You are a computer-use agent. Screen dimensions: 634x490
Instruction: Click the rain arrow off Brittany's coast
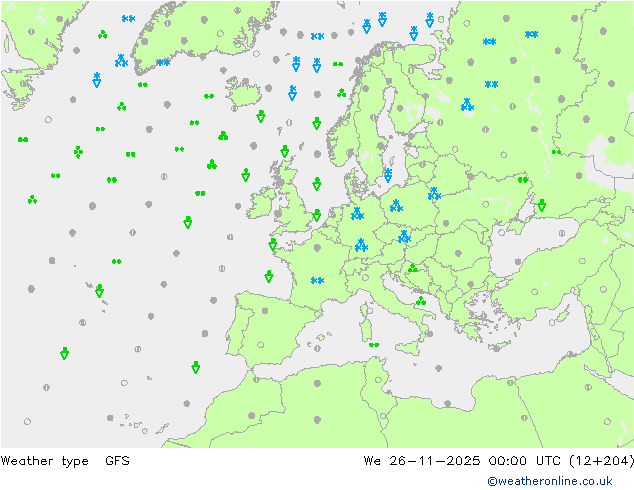pos(273,245)
